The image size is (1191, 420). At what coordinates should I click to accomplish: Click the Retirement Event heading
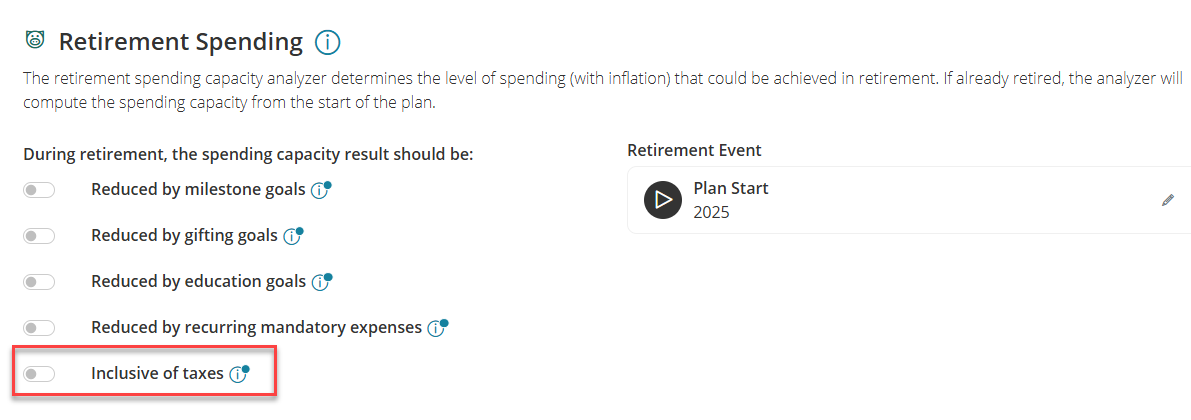pos(694,150)
